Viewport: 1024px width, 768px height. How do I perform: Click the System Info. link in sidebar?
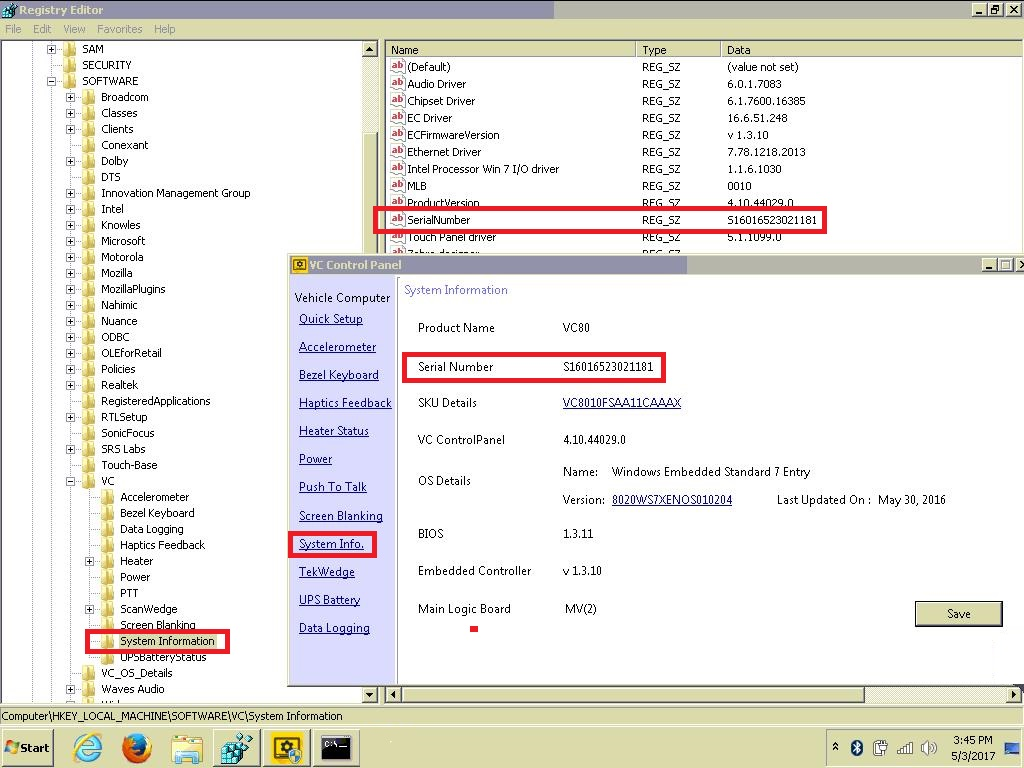pyautogui.click(x=331, y=543)
